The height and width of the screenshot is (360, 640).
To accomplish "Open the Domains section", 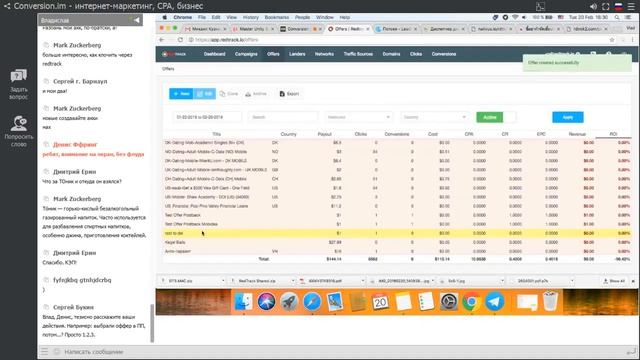I will point(391,54).
